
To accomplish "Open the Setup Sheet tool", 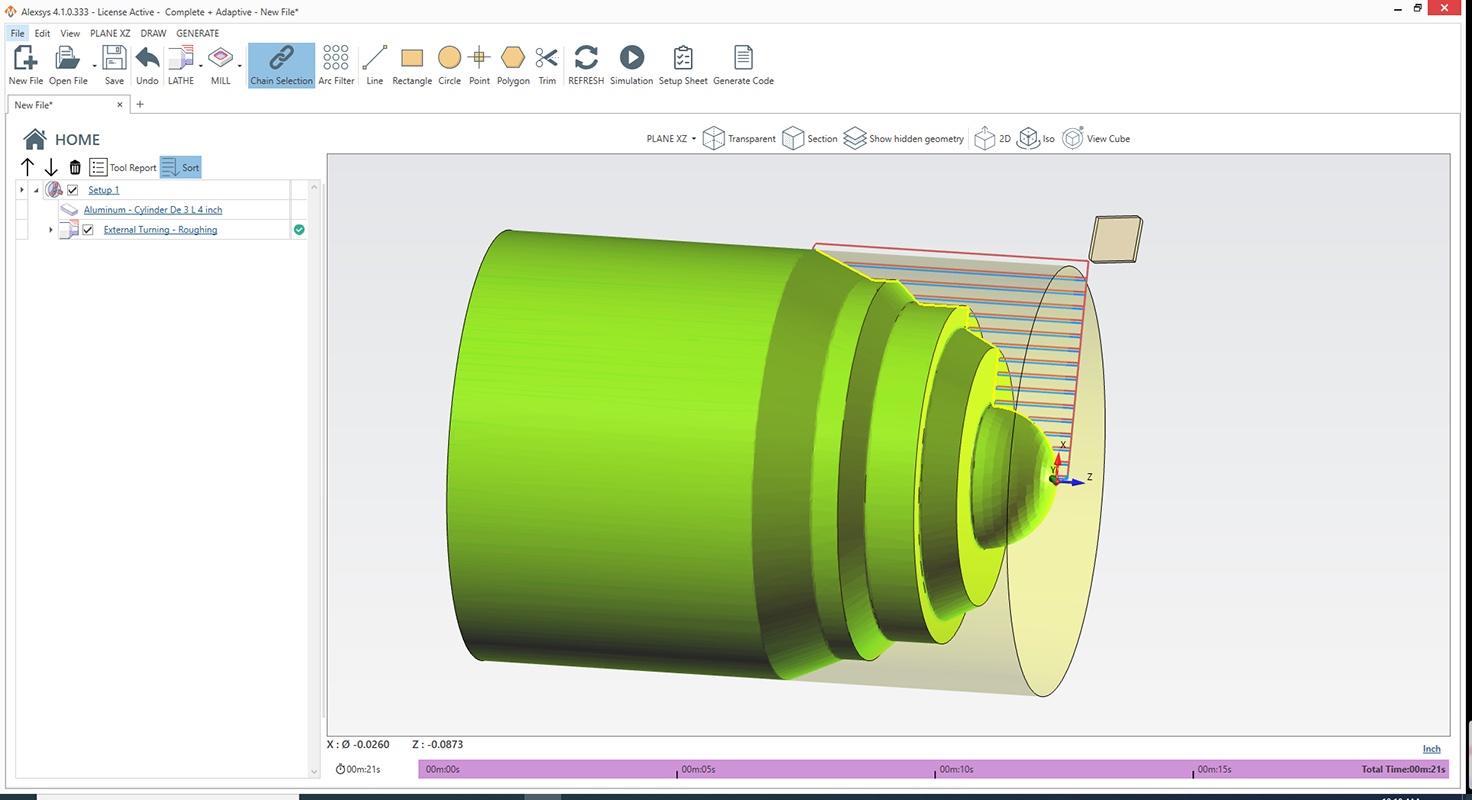I will point(683,58).
